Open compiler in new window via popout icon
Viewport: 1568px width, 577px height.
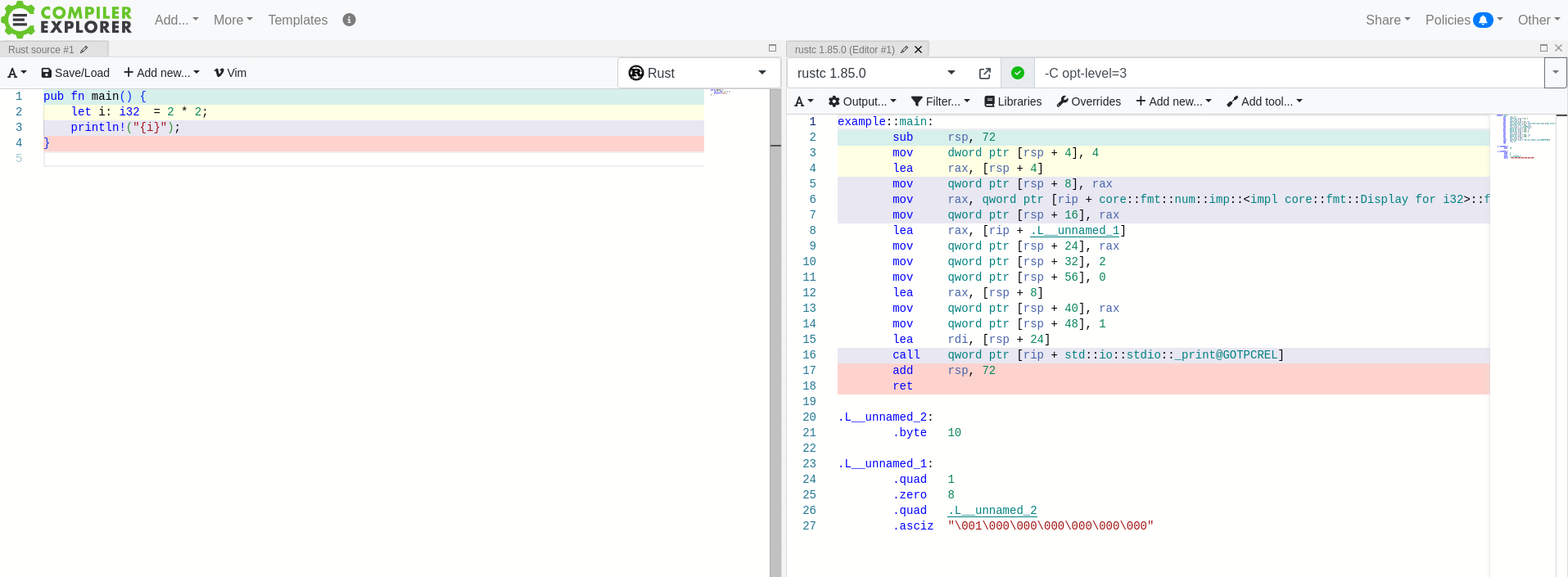click(984, 74)
